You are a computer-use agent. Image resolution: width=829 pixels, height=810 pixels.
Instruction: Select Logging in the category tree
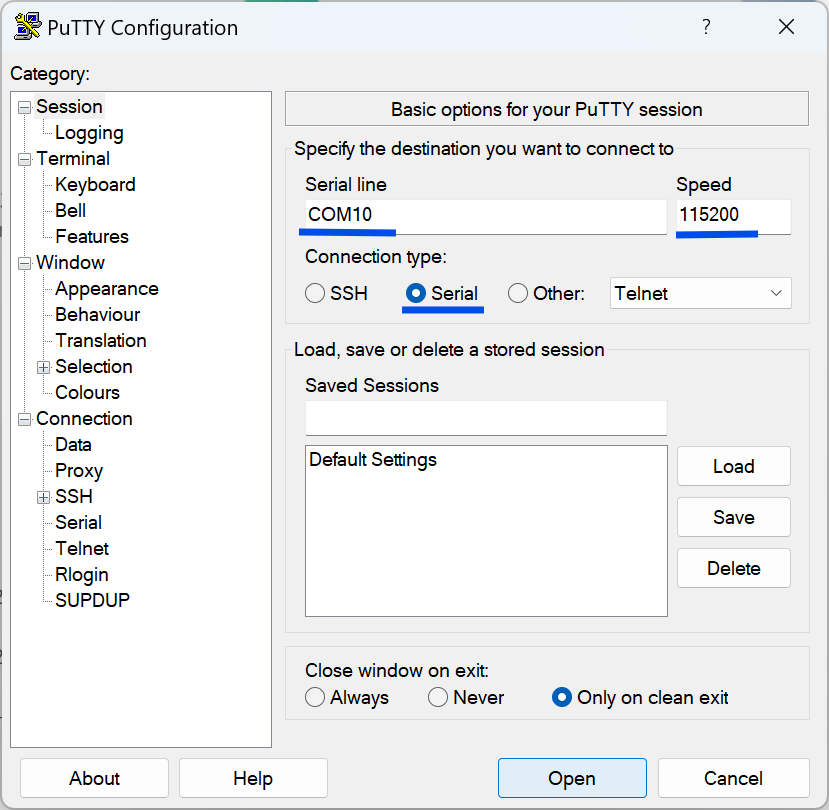pos(89,132)
